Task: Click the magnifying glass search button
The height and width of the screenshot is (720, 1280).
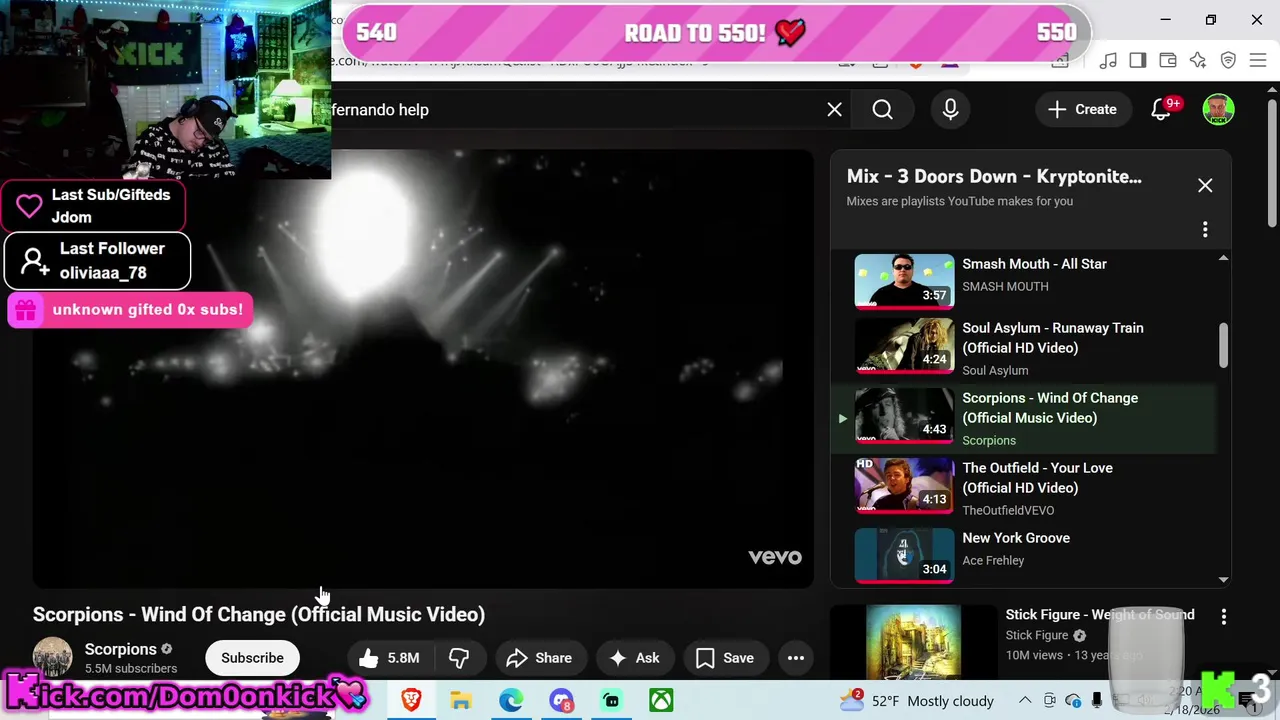Action: [882, 110]
